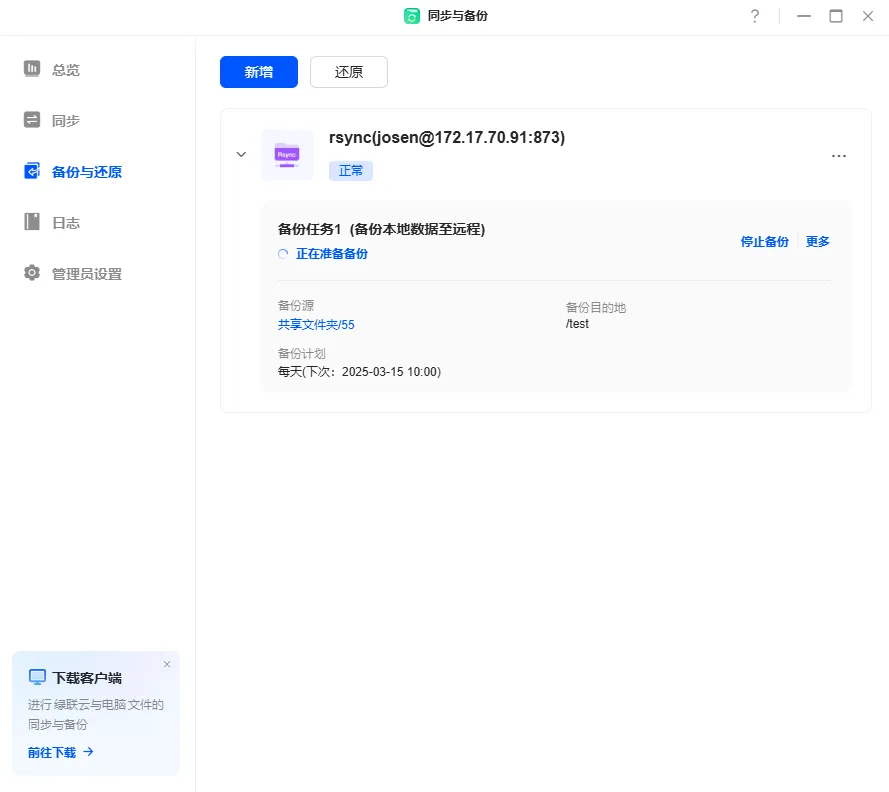Click the 进行绿联云与电脑文件的同步与备份 description

point(96,714)
